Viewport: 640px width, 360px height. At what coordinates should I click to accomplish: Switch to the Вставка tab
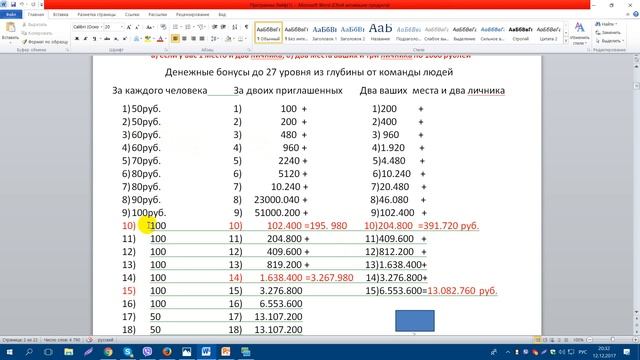pyautogui.click(x=60, y=14)
